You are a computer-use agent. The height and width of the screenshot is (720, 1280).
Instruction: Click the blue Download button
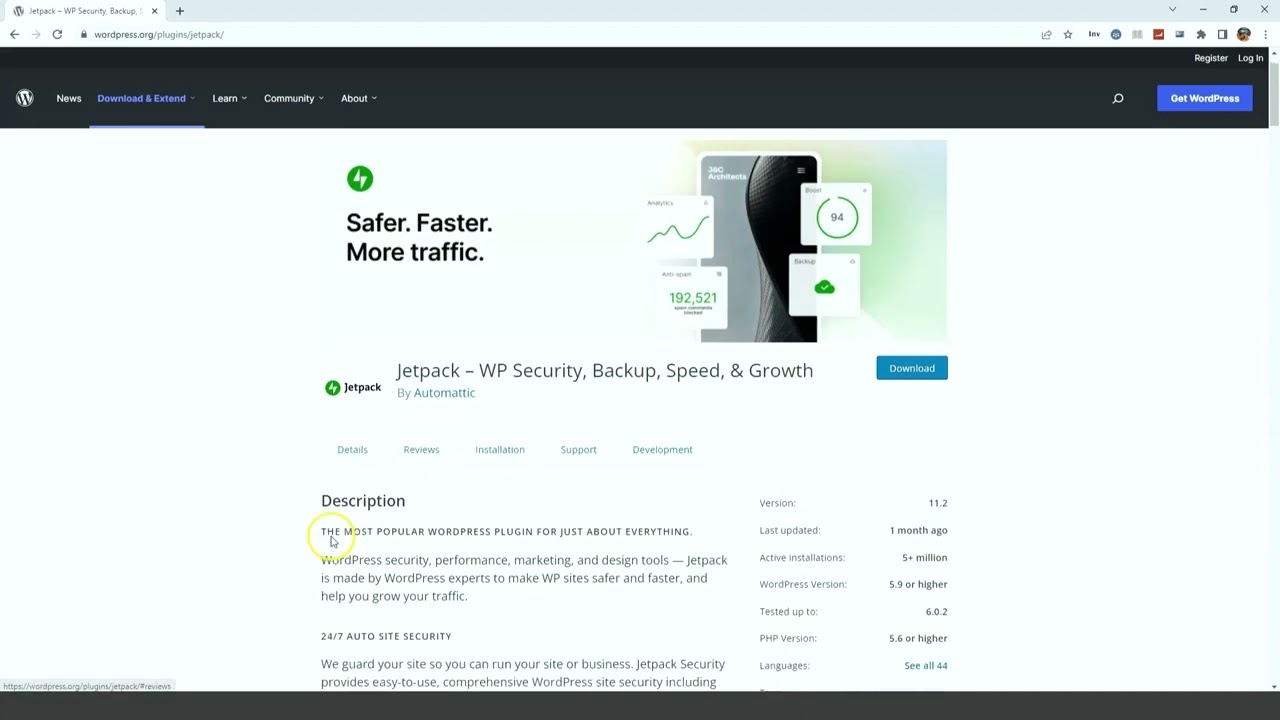(x=912, y=368)
